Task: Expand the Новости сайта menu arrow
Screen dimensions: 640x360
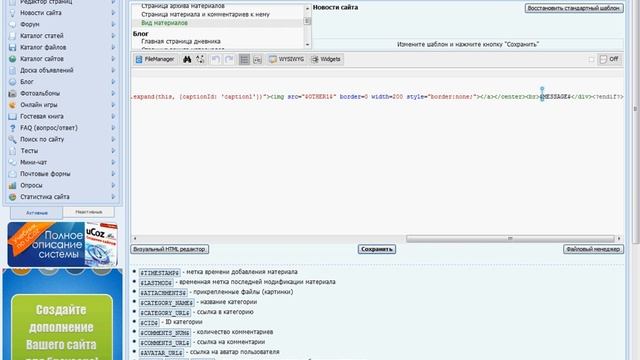Action: pos(113,13)
